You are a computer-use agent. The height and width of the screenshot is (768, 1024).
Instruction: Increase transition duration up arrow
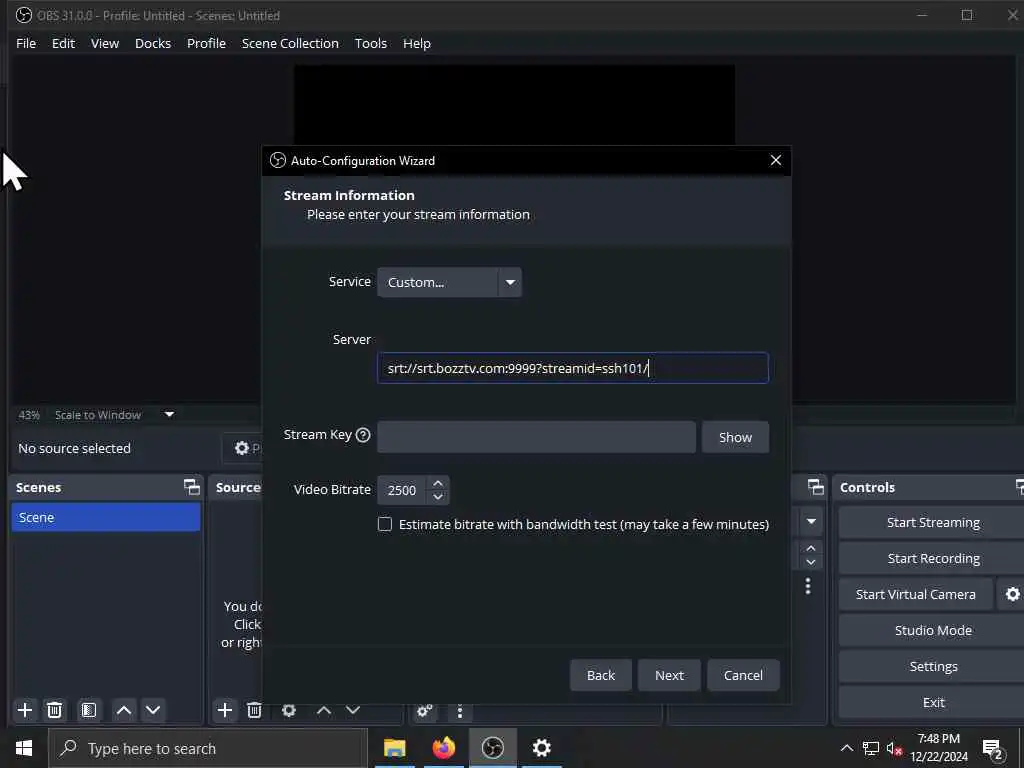click(x=811, y=549)
